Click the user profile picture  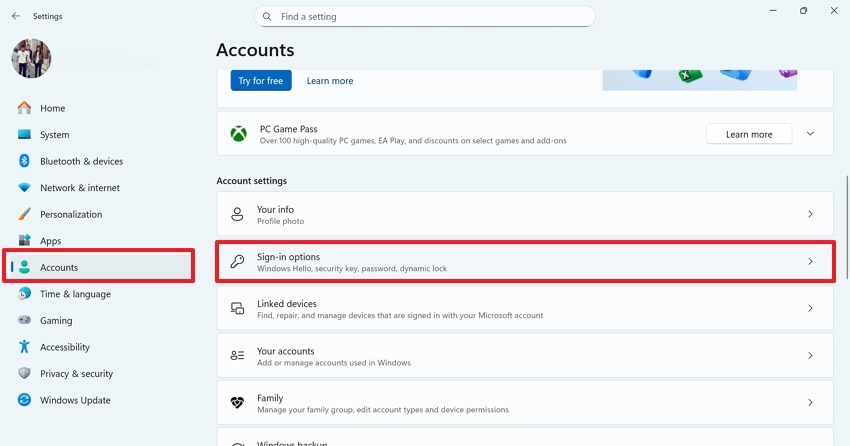click(31, 58)
